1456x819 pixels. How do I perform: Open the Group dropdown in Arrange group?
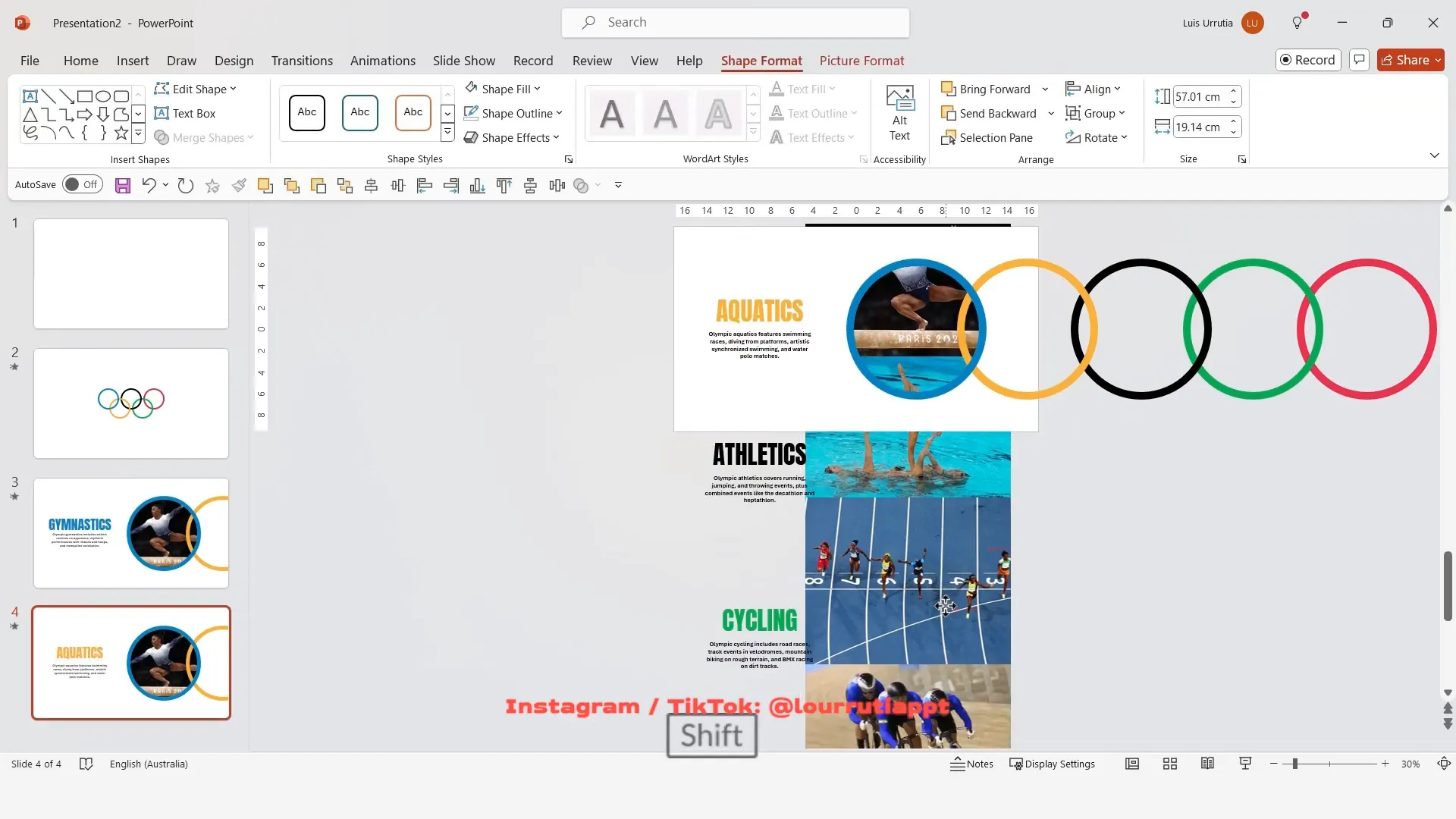(x=1095, y=113)
